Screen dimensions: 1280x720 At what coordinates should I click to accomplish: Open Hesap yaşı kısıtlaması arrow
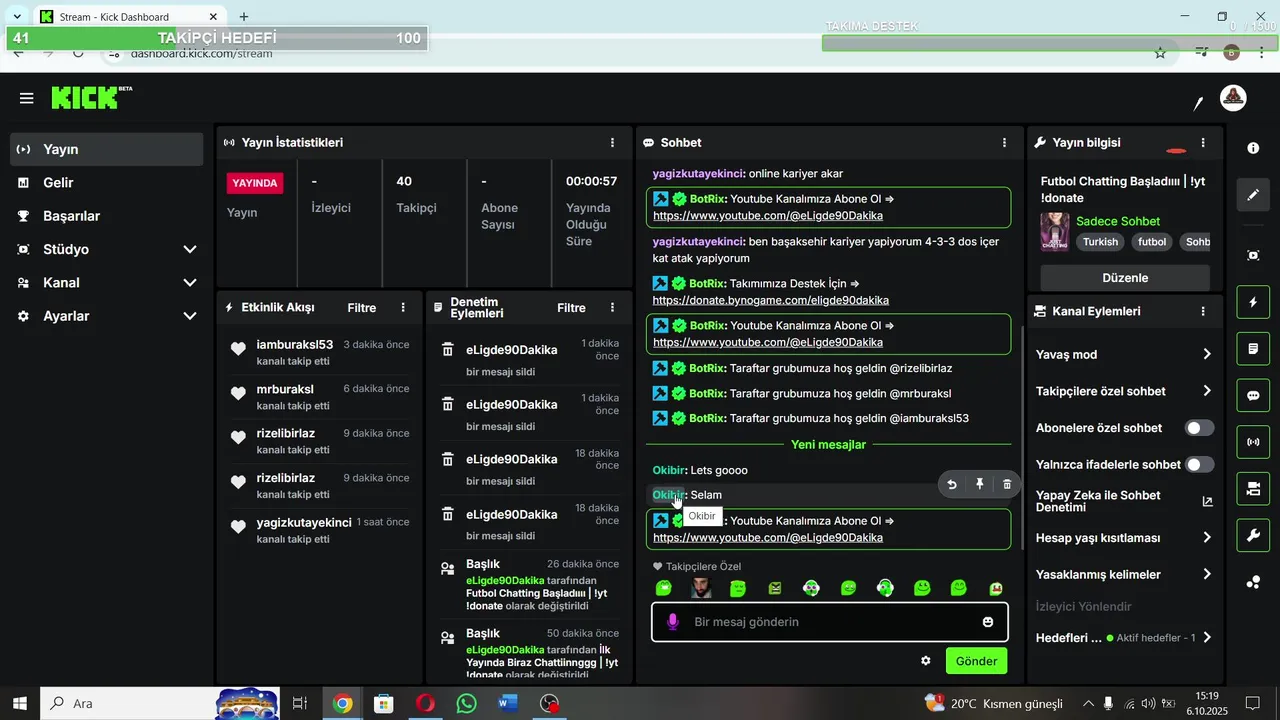point(1206,538)
